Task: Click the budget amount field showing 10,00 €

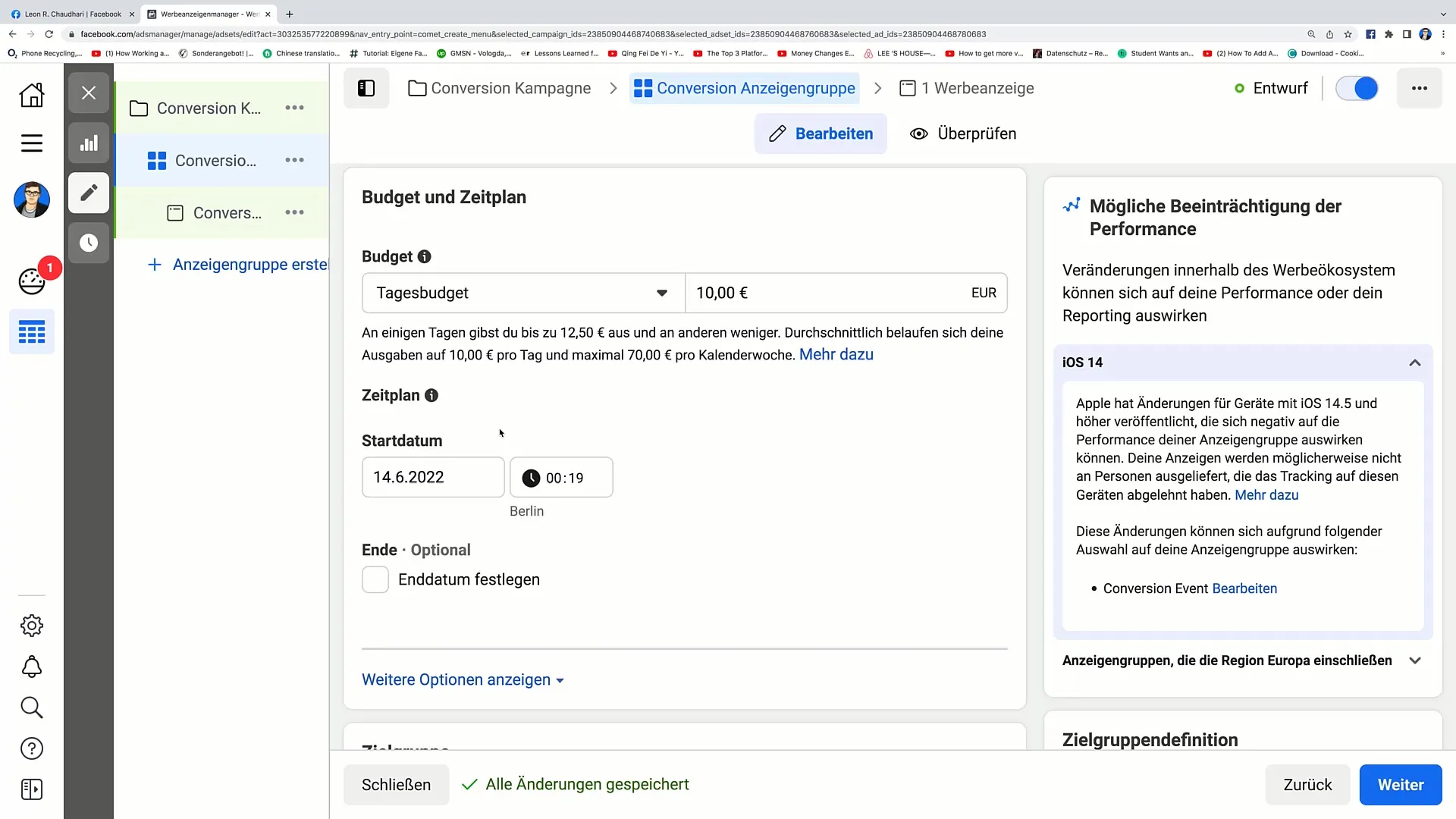Action: (x=846, y=293)
